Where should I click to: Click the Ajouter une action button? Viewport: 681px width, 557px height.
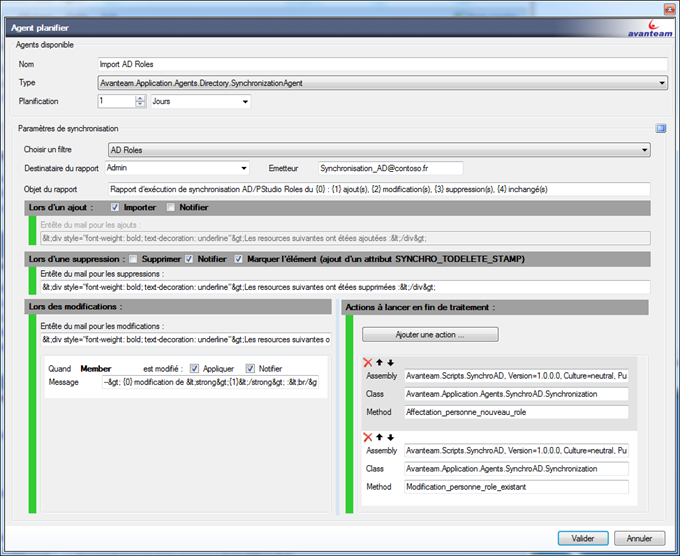pos(430,334)
